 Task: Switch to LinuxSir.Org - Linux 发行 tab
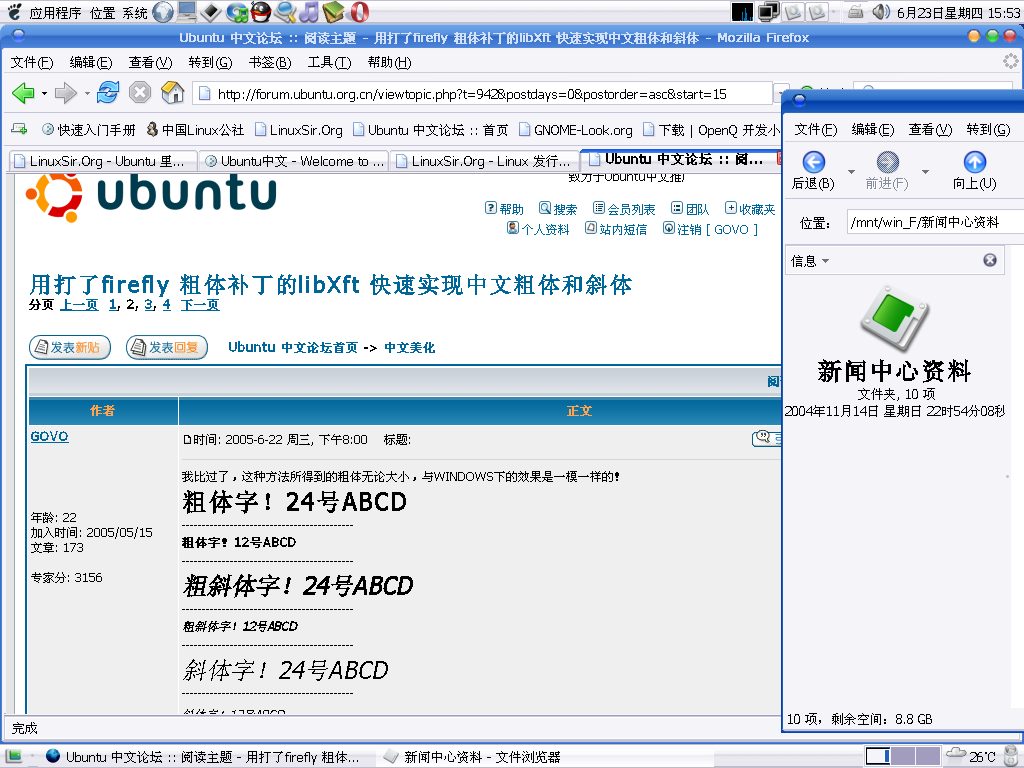(484, 161)
